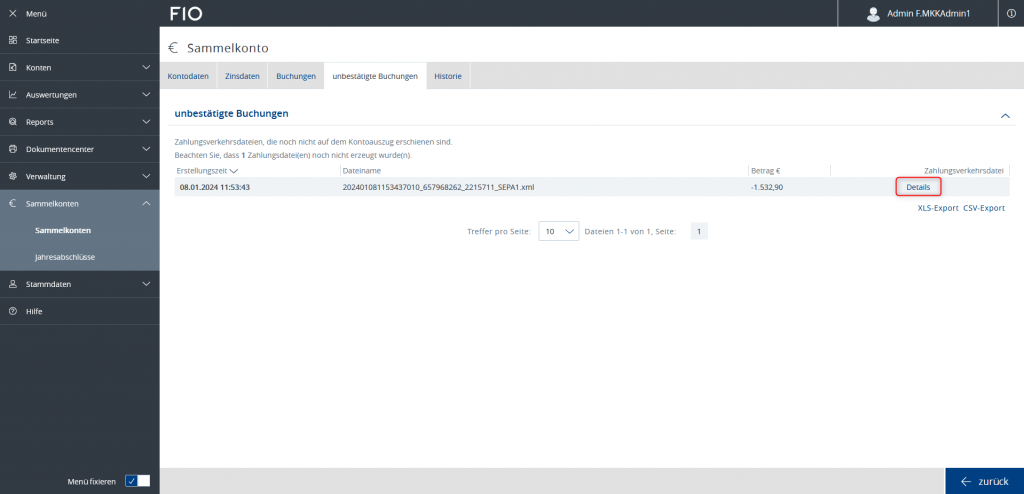Click the Dokumentencenter icon in sidebar
1024x494 pixels.
12,149
